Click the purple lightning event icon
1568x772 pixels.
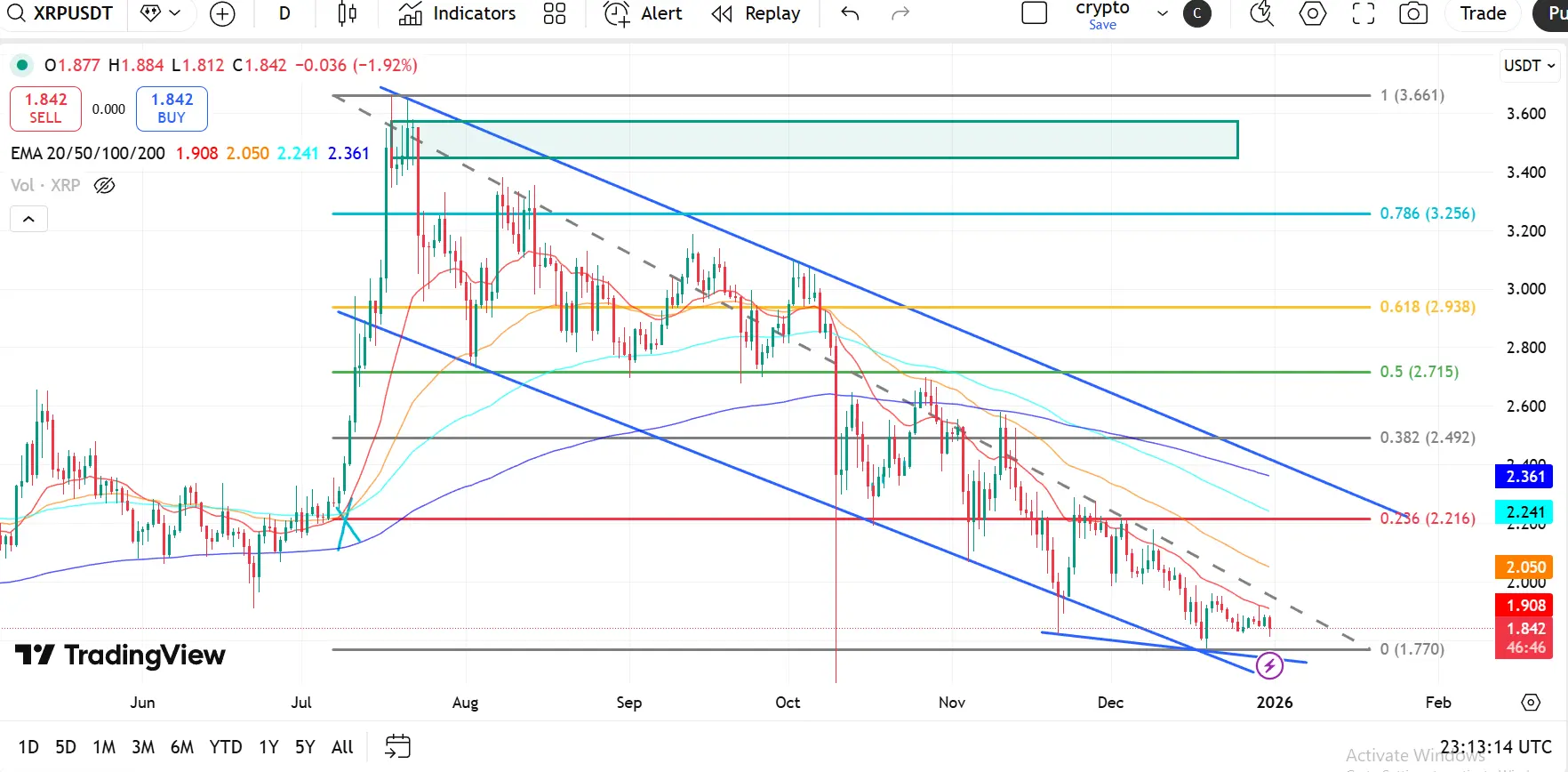tap(1269, 665)
